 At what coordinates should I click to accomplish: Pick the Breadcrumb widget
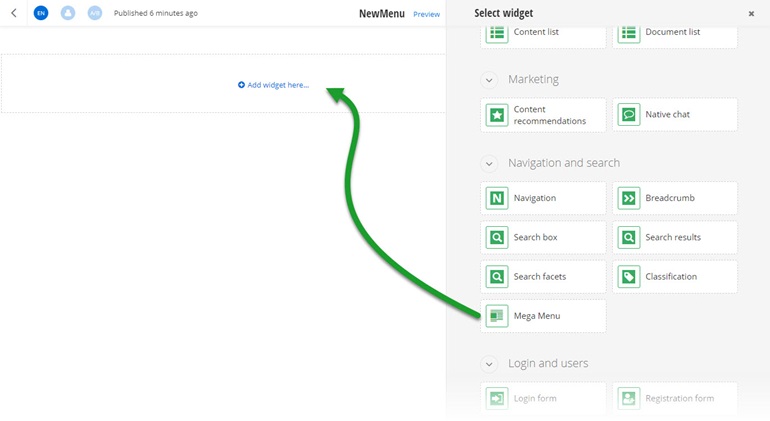(675, 198)
